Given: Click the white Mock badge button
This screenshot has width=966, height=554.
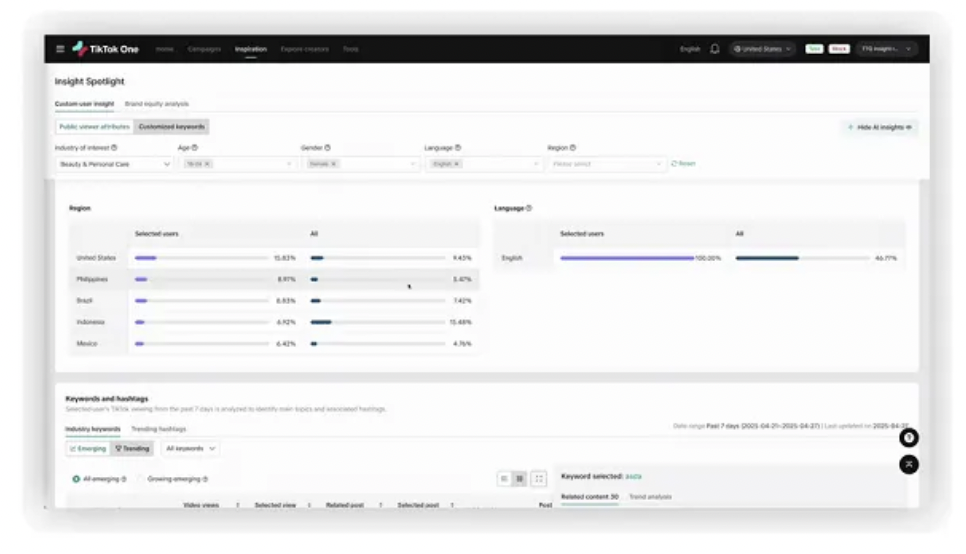Looking at the screenshot, I should pyautogui.click(x=838, y=49).
